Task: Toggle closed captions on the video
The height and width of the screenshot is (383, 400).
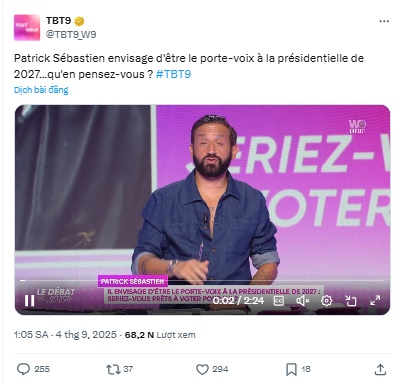Action: [x=279, y=301]
